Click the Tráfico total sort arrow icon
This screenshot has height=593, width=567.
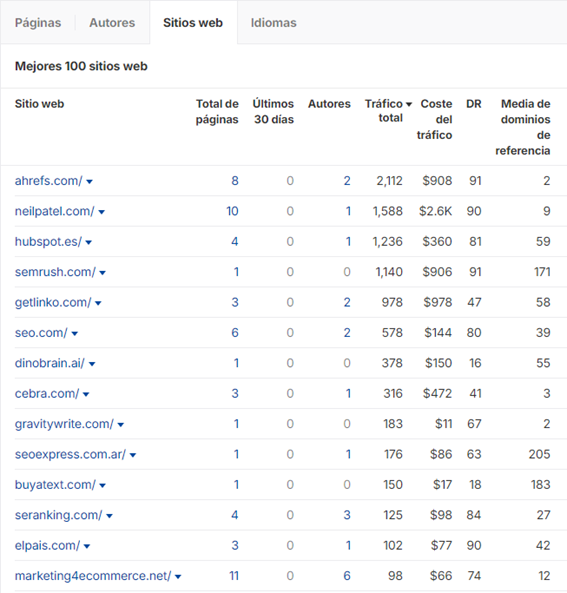click(409, 104)
